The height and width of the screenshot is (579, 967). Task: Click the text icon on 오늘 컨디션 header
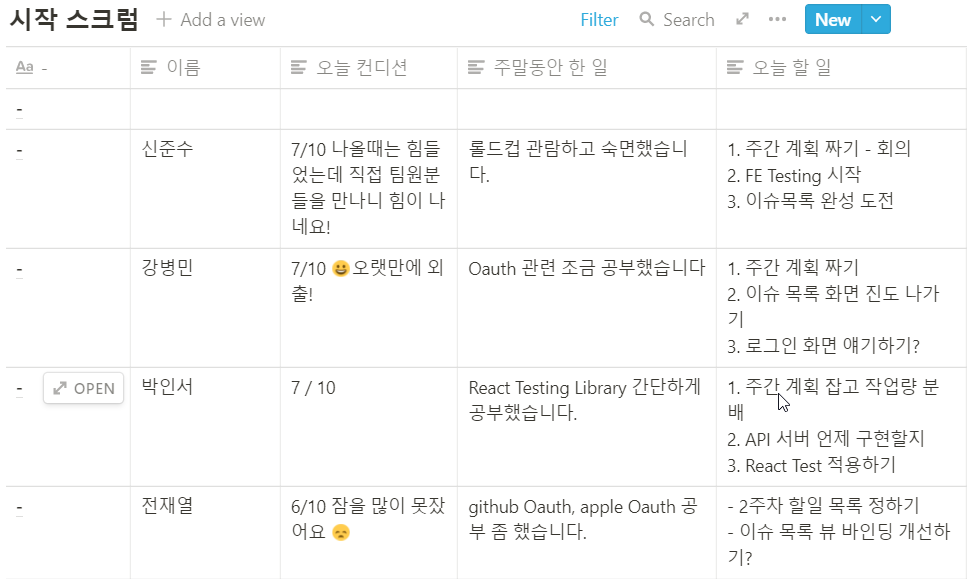(298, 68)
